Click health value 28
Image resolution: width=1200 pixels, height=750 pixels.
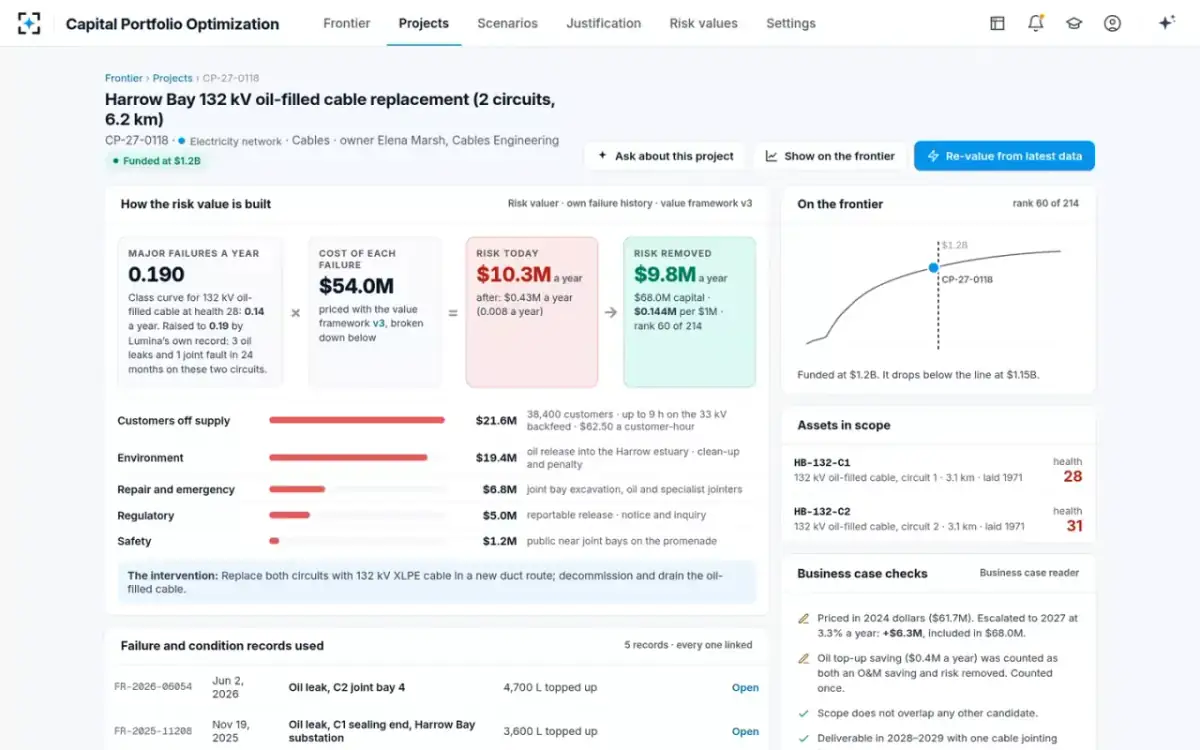(x=1072, y=477)
